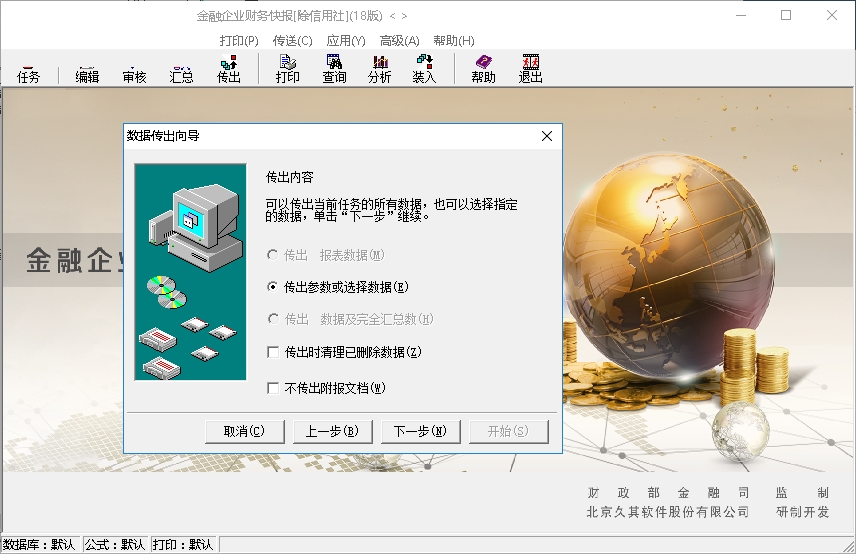Go back with the 上一步(B) button
This screenshot has height=554, width=856.
(x=332, y=431)
